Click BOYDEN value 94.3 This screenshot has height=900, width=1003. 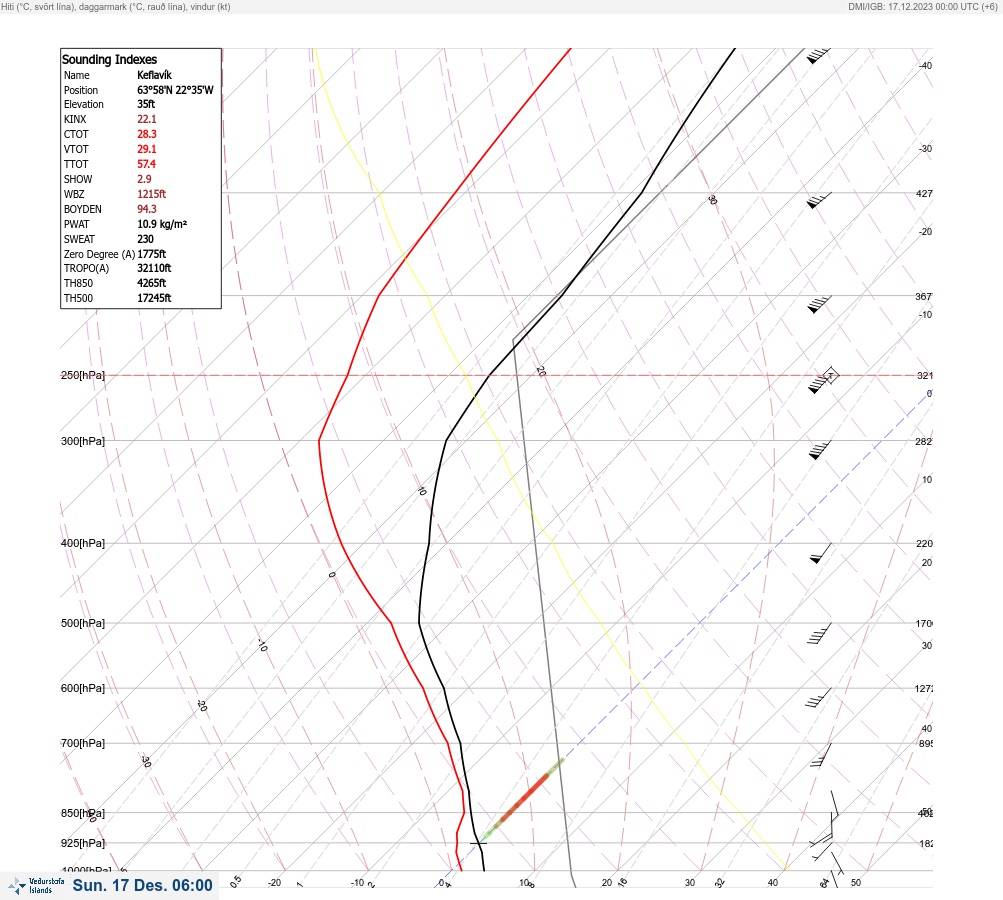coord(146,209)
